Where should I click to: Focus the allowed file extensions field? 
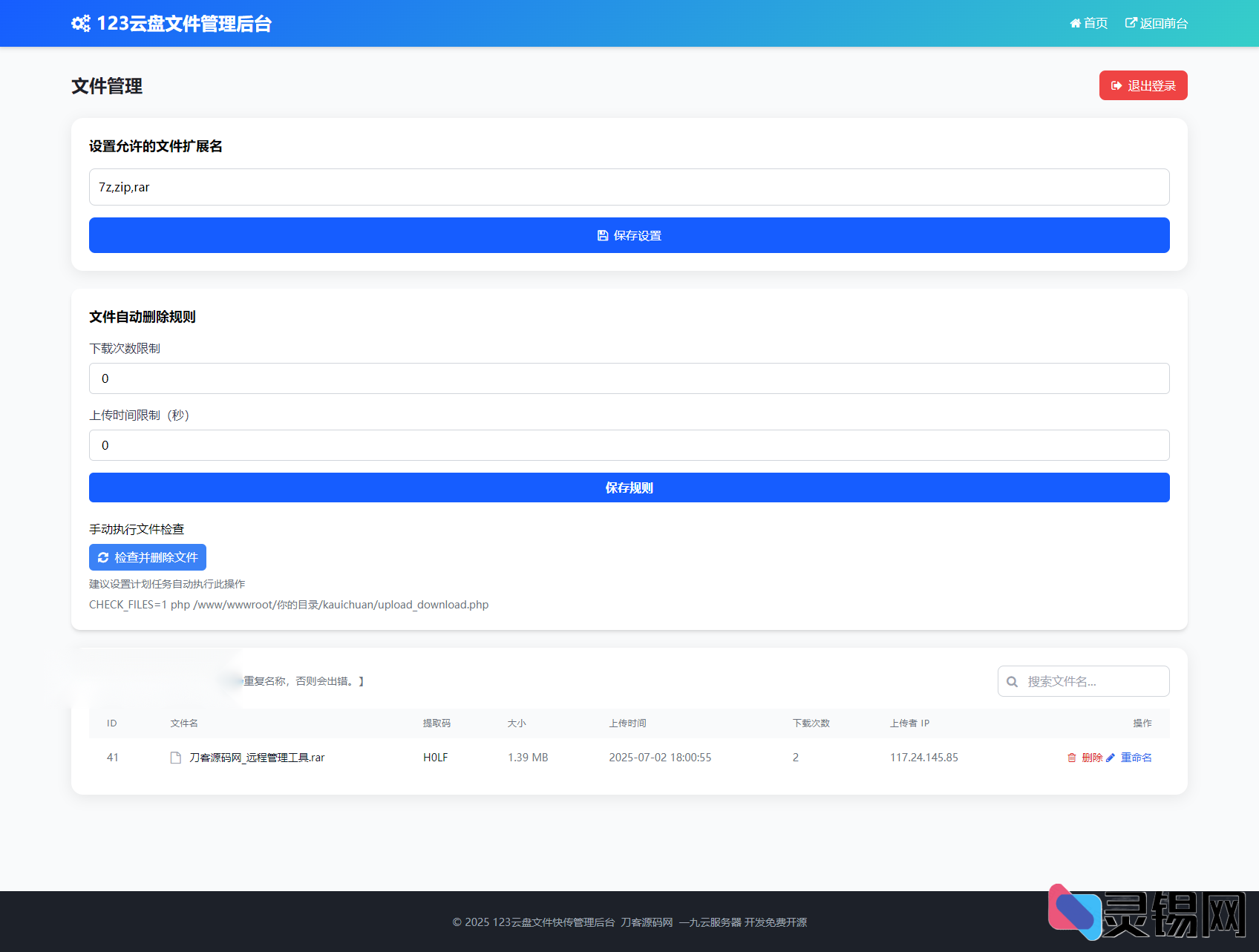(629, 187)
